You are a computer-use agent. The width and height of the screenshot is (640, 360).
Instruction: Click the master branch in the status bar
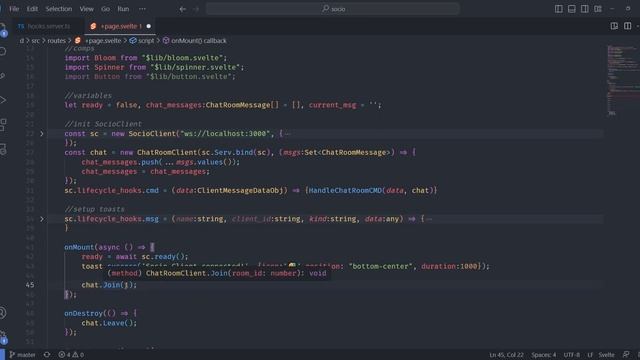(22, 355)
